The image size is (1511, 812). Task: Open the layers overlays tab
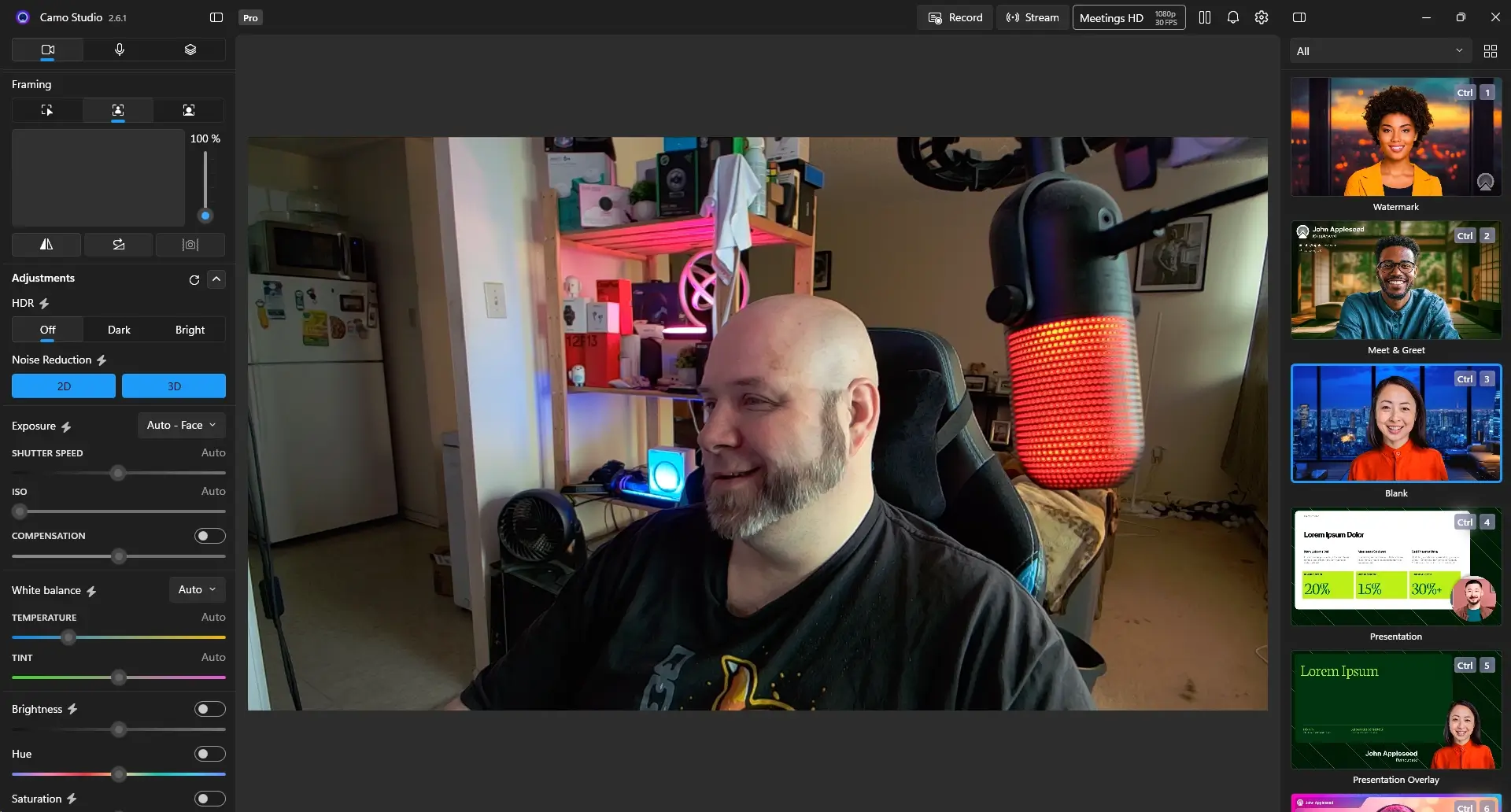190,50
